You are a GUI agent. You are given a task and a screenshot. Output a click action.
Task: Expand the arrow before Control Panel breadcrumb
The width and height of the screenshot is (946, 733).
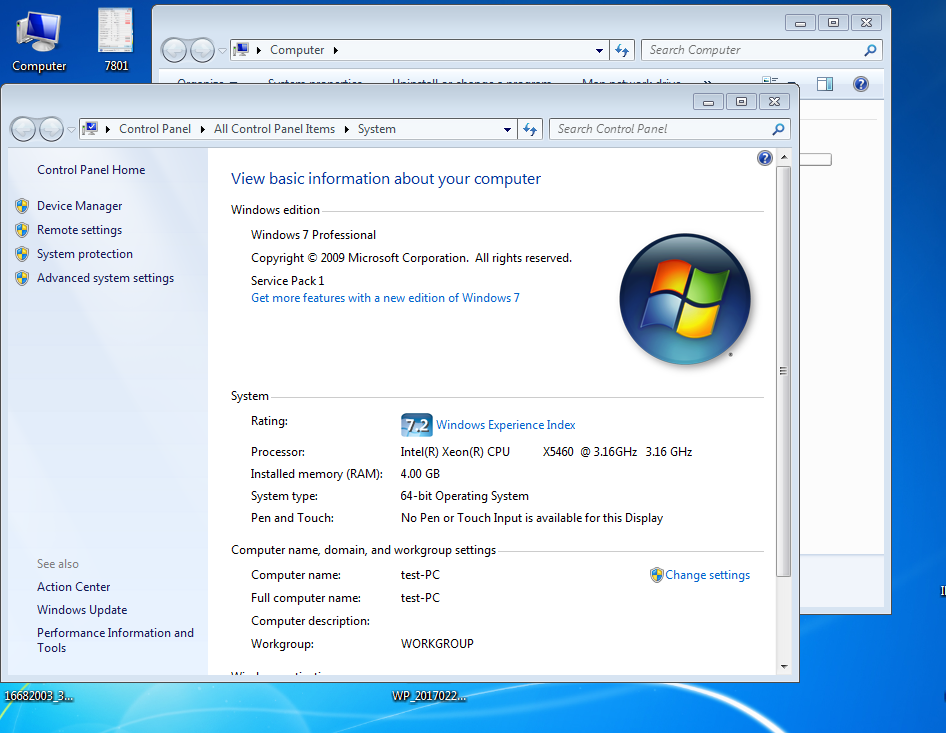107,129
